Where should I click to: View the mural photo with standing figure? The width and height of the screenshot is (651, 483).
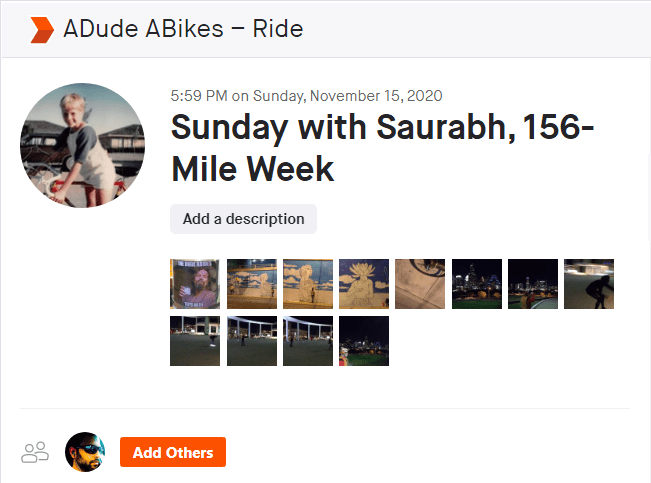(x=308, y=284)
